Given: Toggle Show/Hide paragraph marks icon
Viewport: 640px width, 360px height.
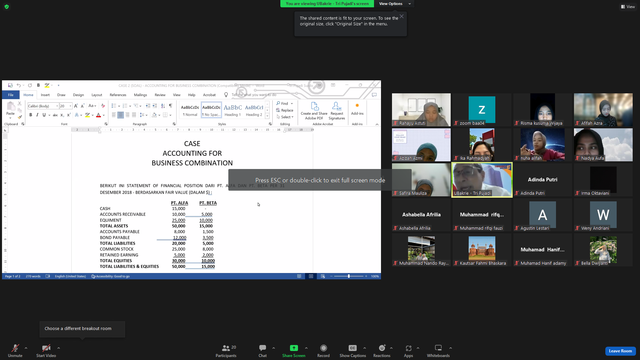Looking at the screenshot, I should pyautogui.click(x=170, y=106).
